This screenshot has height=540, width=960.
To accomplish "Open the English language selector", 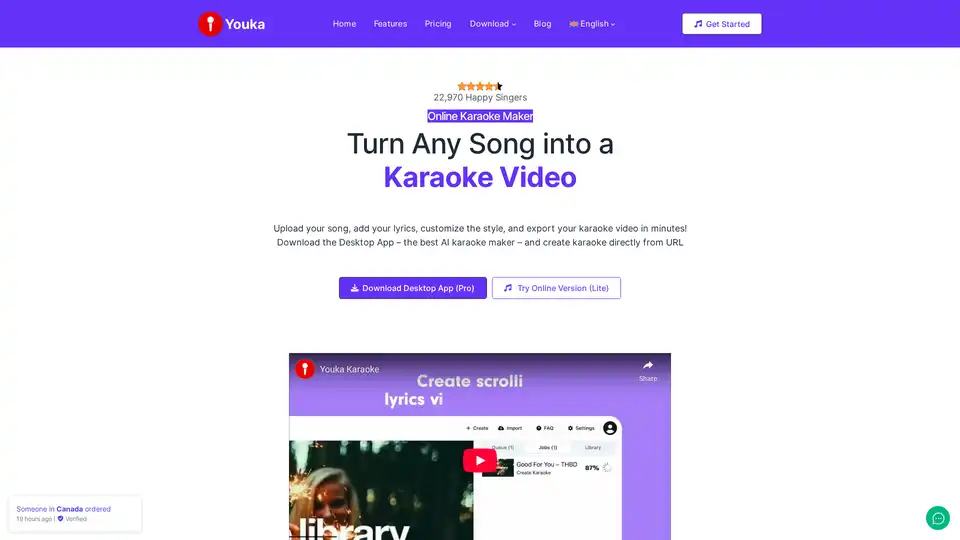I will coord(592,24).
